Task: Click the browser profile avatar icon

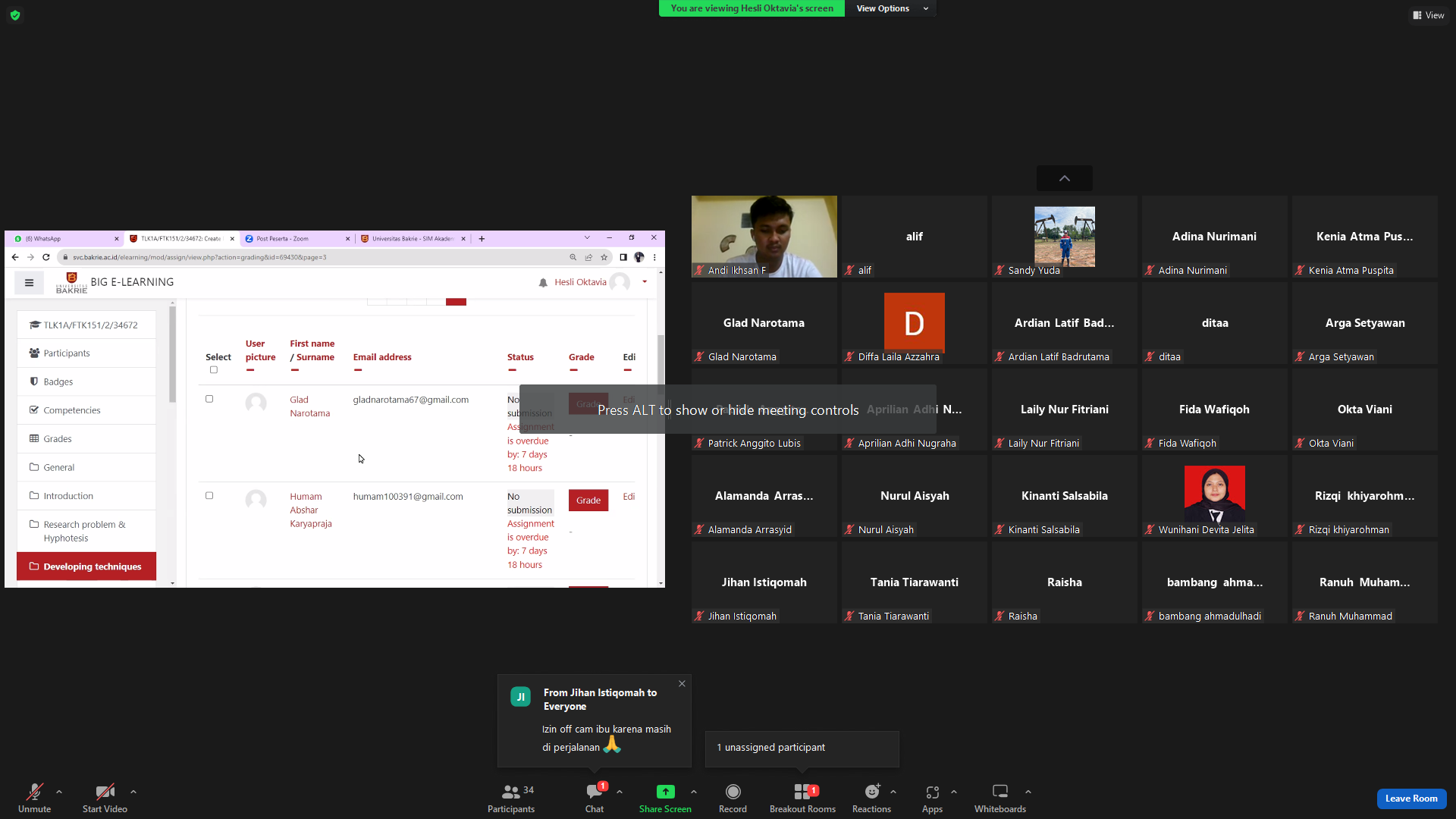Action: 639,257
